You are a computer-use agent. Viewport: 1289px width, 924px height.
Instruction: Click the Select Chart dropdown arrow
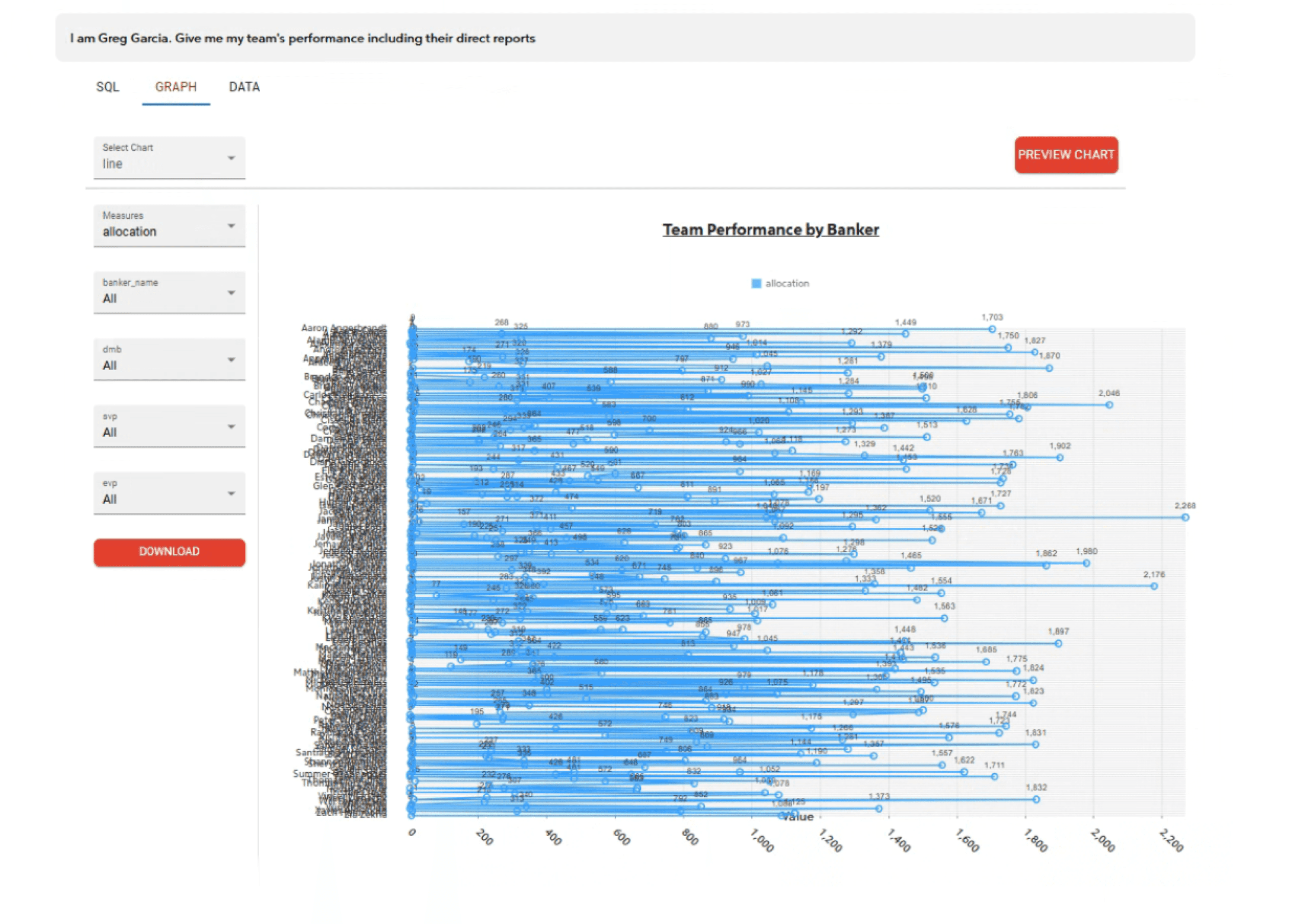231,157
